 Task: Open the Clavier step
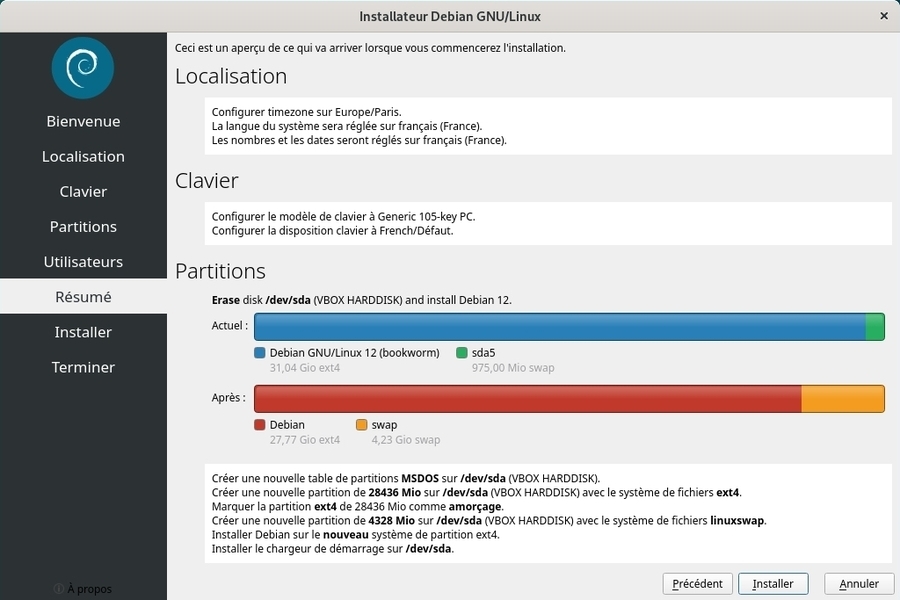(x=83, y=191)
